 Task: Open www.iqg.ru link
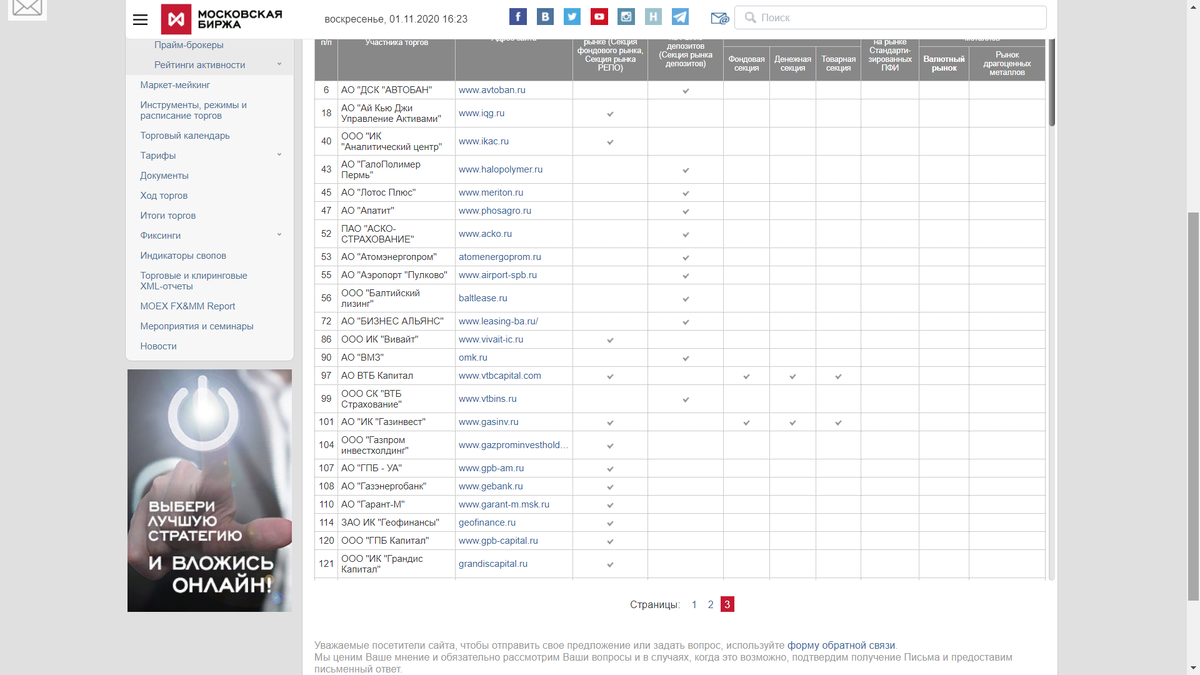[482, 113]
